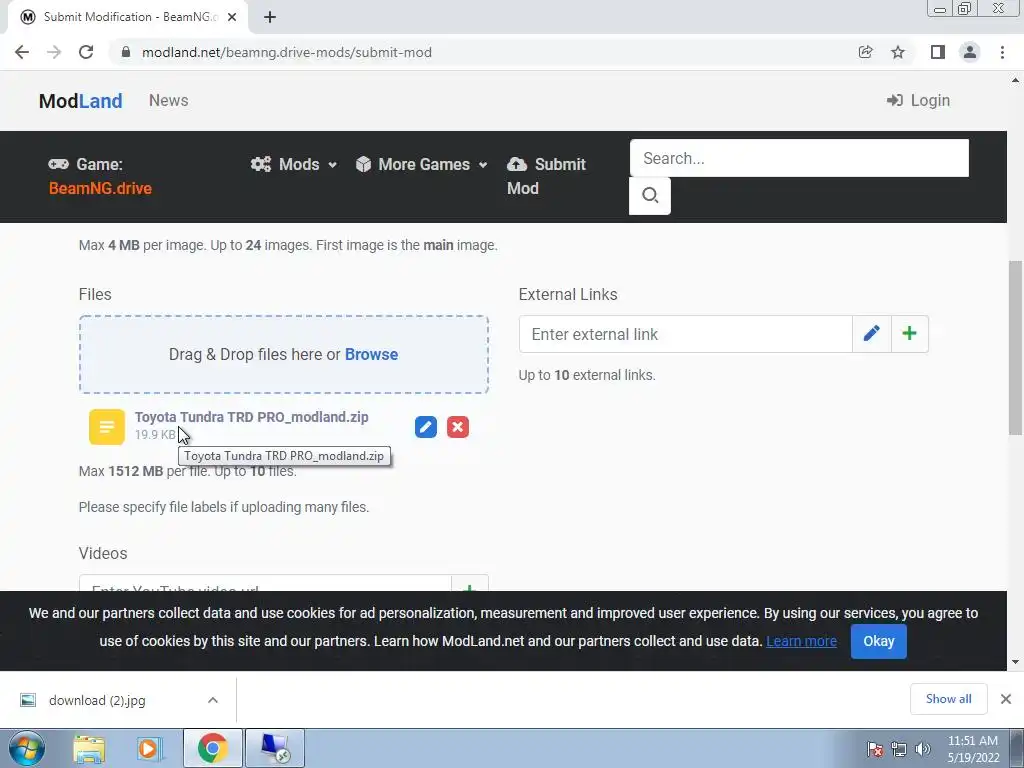Image resolution: width=1024 pixels, height=768 pixels.
Task: Click the Enter external link field
Action: pos(686,334)
